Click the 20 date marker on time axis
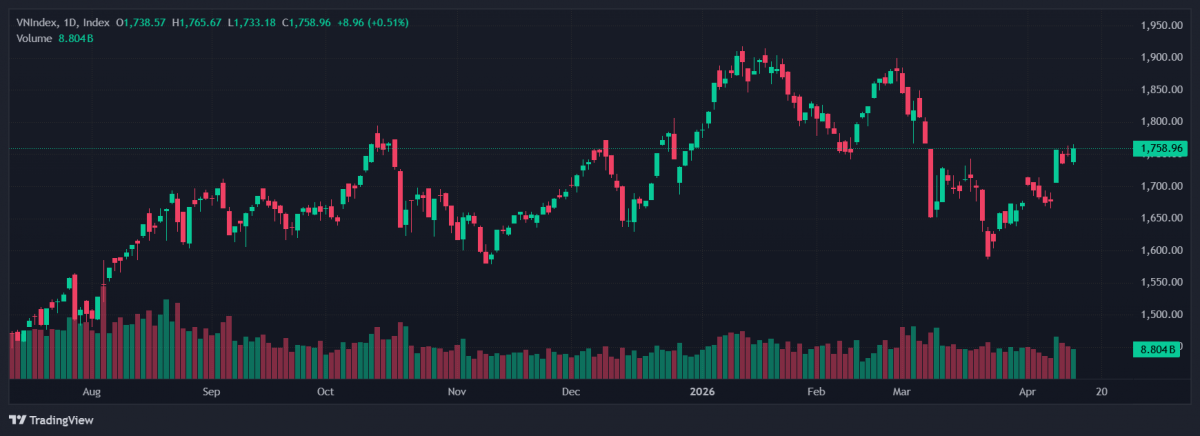Screen dimensions: 1200x436 point(1101,393)
